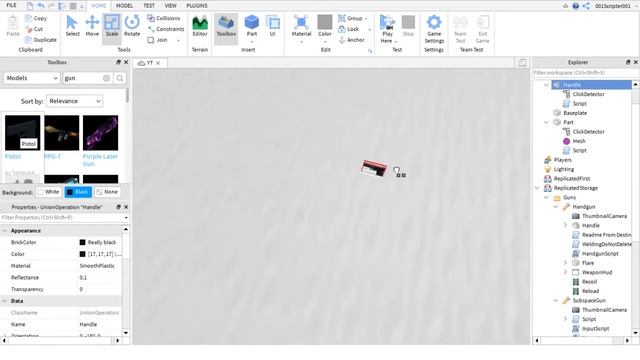Collapse the Data properties section

5,301
